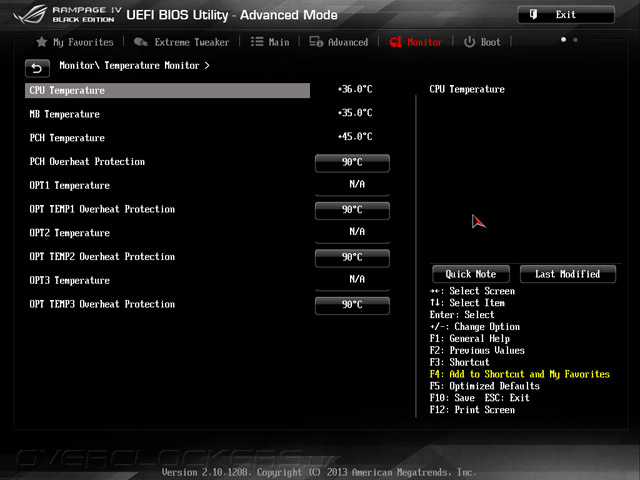Click F5: Optimized Defaults hint
This screenshot has width=640, height=480.
pos(484,386)
